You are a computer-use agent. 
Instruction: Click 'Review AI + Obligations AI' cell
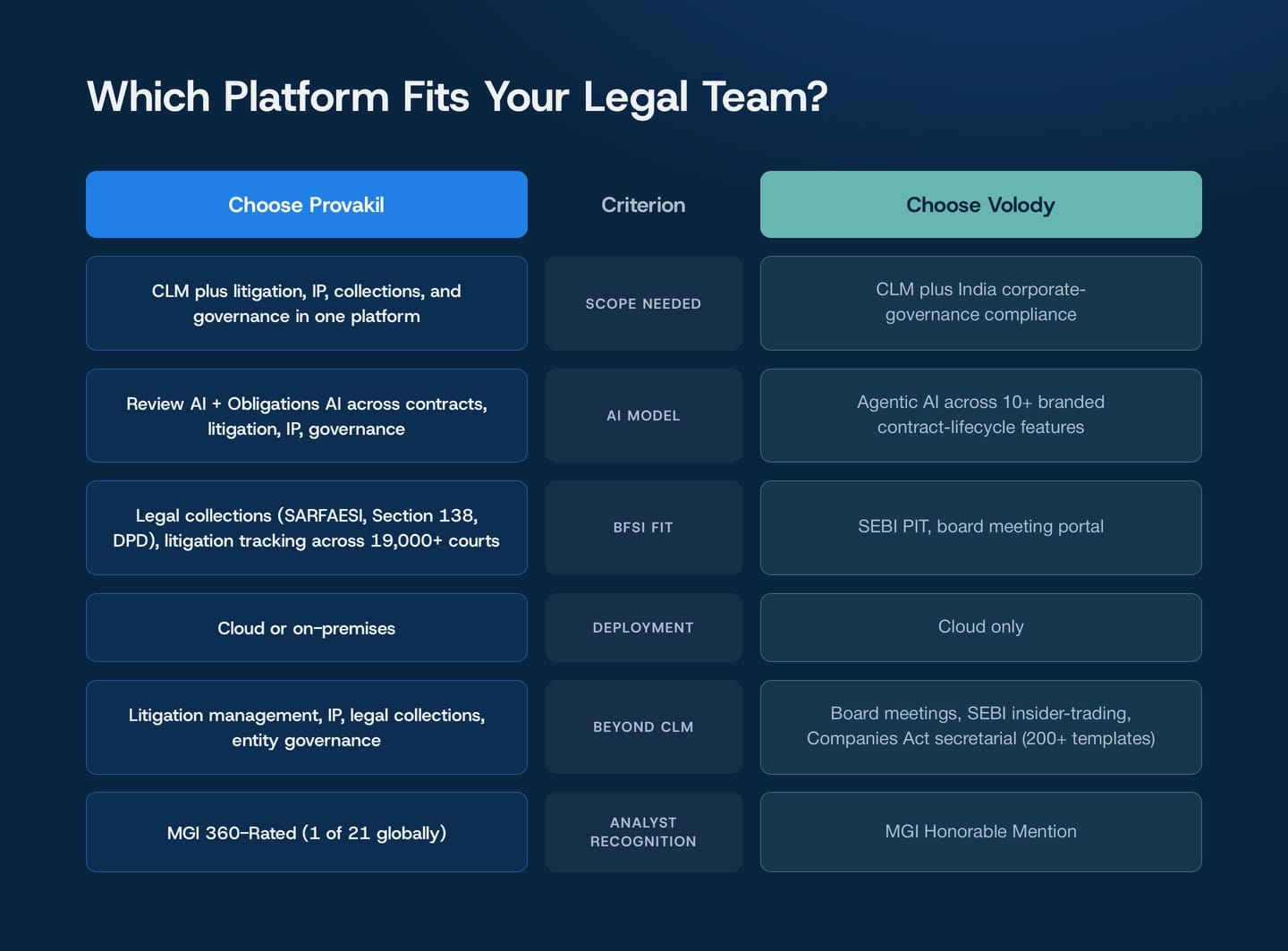click(307, 415)
